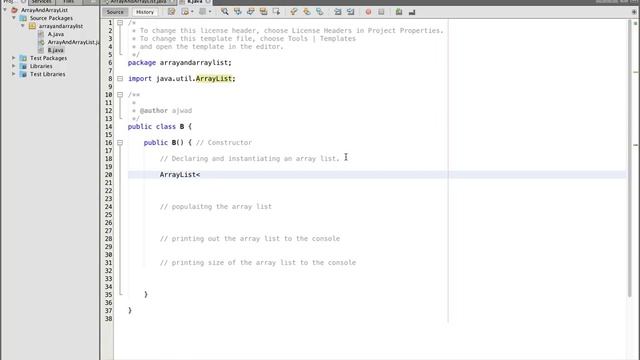Start macro recording with the red circle
Image resolution: width=640 pixels, height=360 pixels.
click(368, 12)
